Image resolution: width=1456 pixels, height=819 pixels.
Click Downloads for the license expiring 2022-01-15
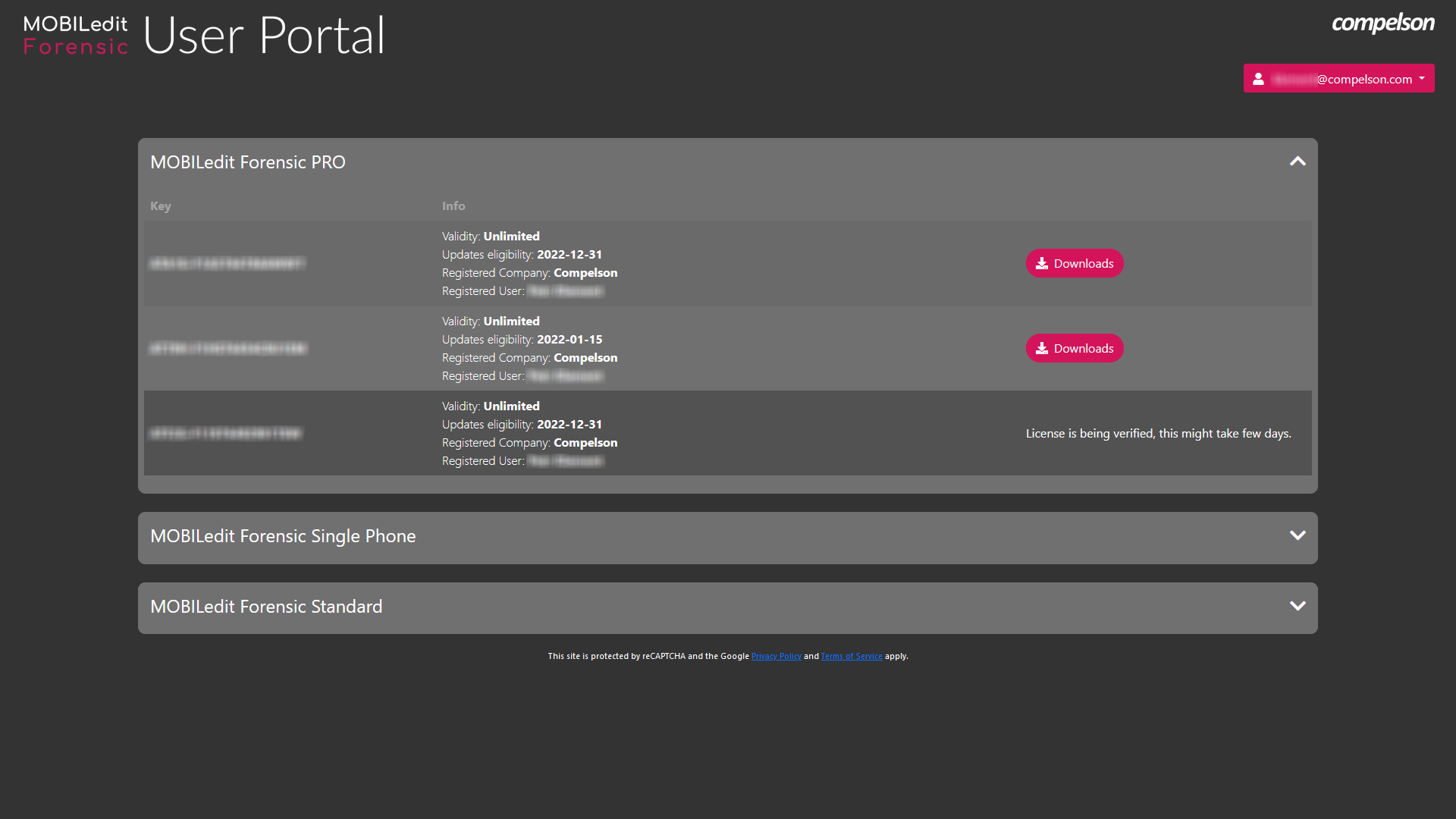click(1075, 348)
